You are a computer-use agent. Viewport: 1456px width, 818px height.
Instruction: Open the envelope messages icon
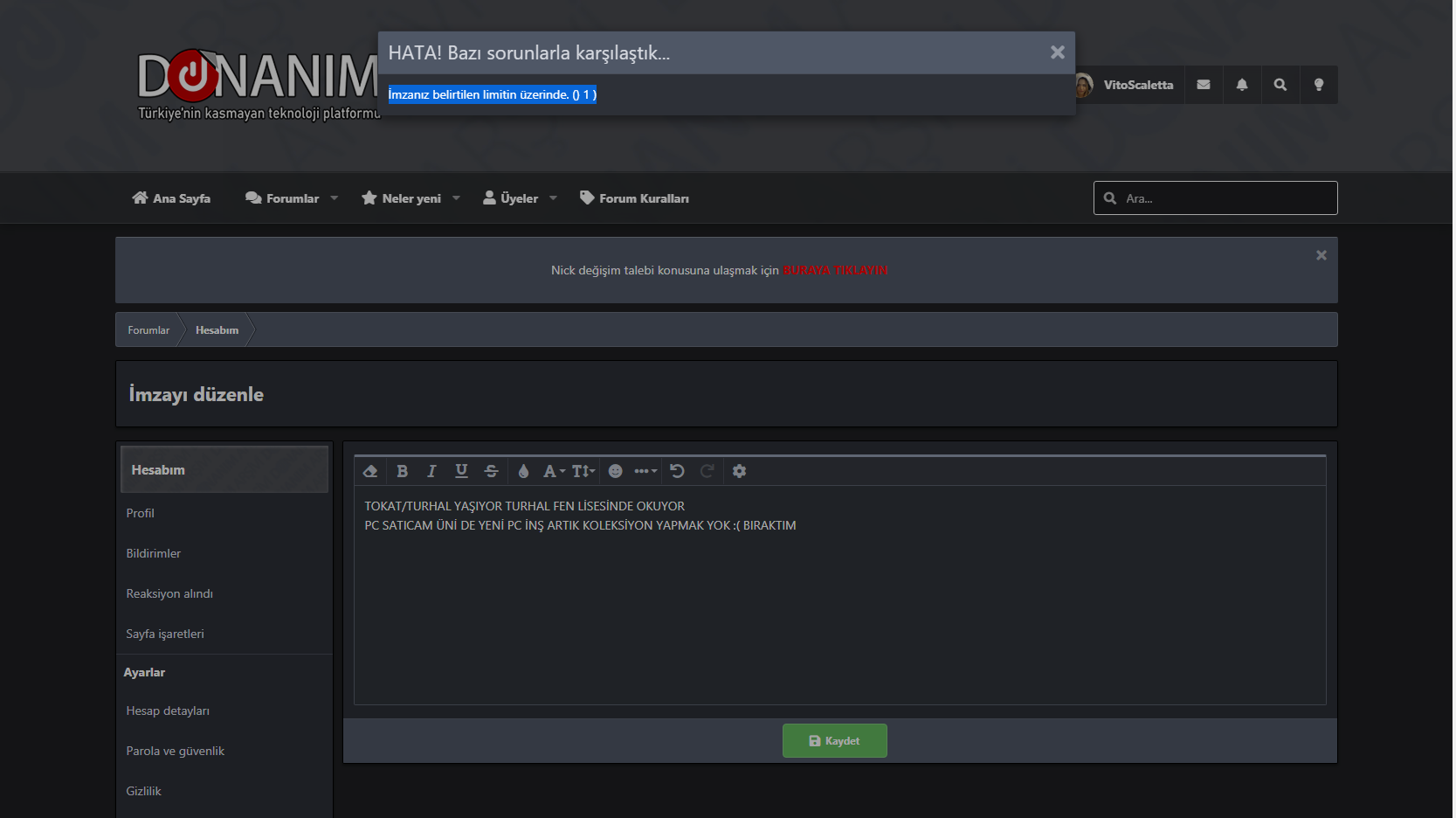coord(1204,85)
